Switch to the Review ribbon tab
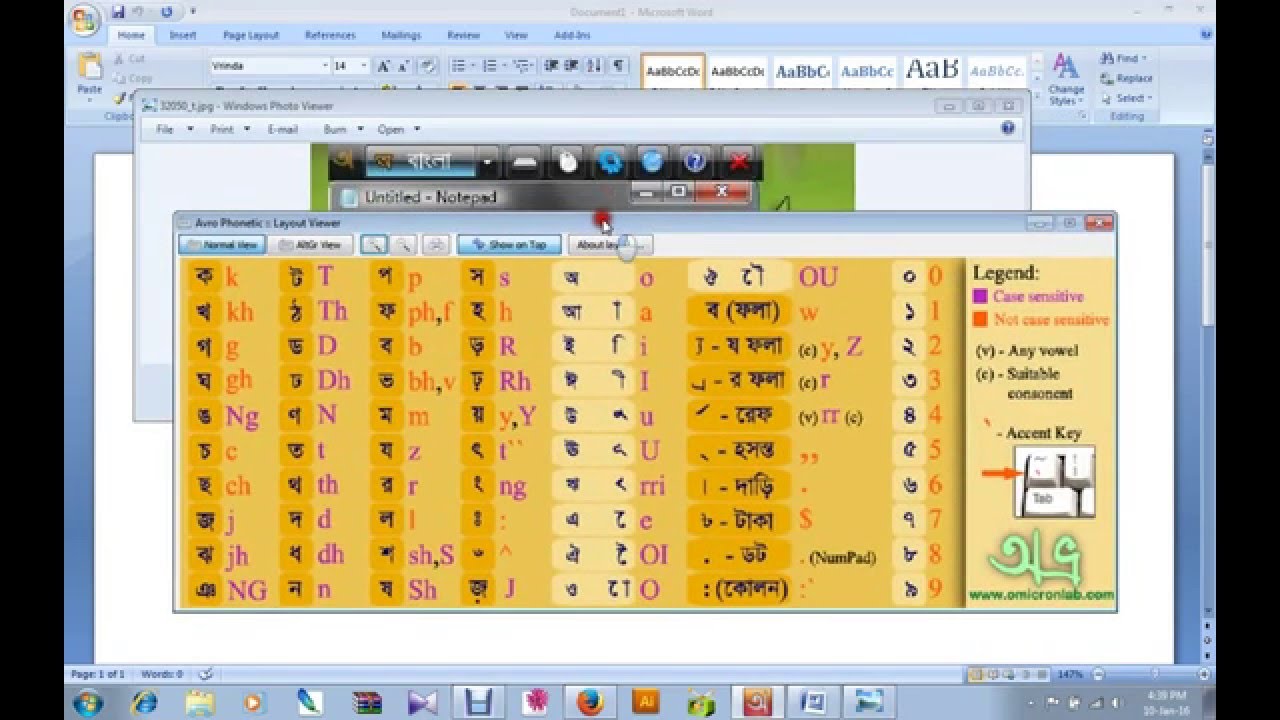This screenshot has height=720, width=1280. (463, 35)
